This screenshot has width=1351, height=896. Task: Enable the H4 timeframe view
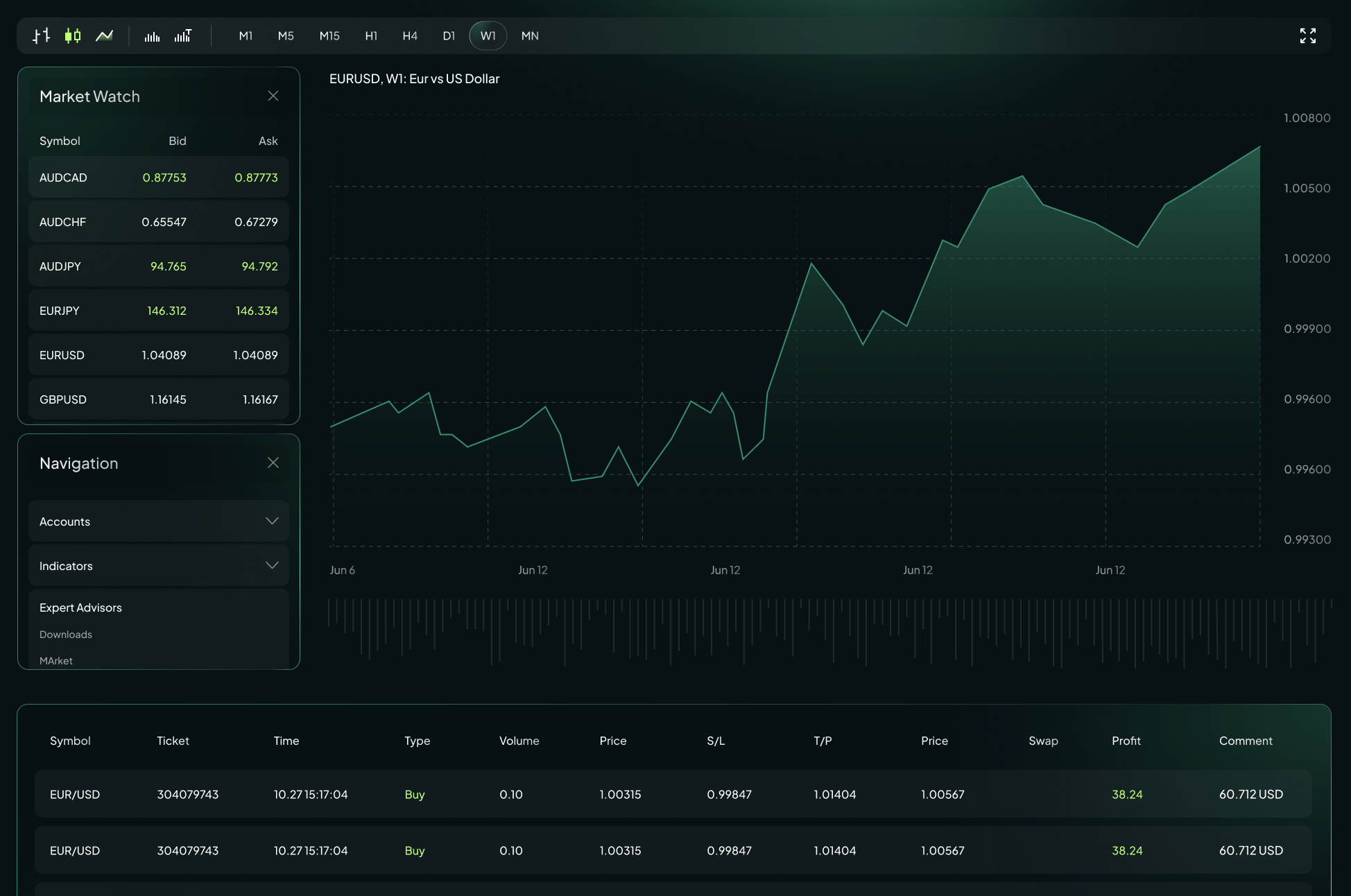click(x=410, y=35)
